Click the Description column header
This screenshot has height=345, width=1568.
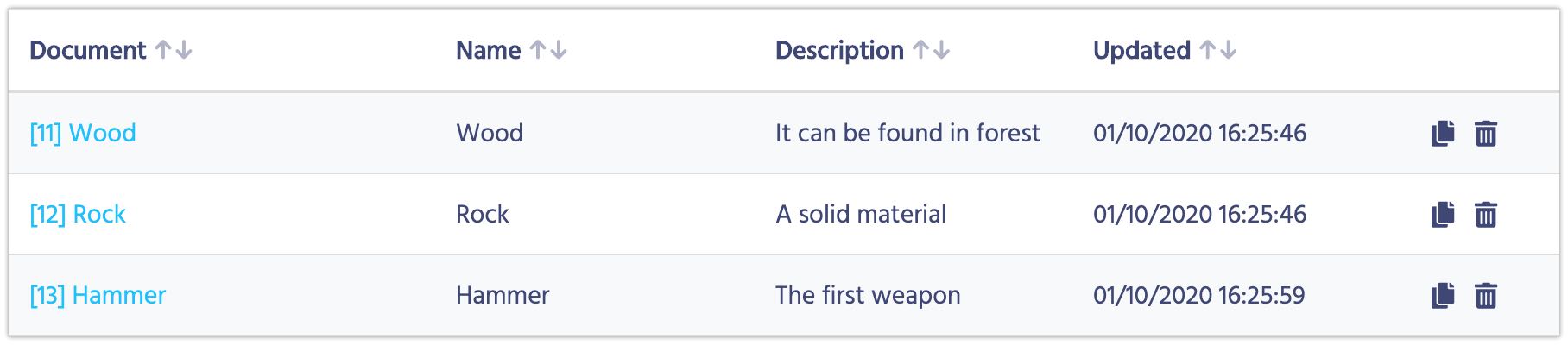(x=839, y=50)
